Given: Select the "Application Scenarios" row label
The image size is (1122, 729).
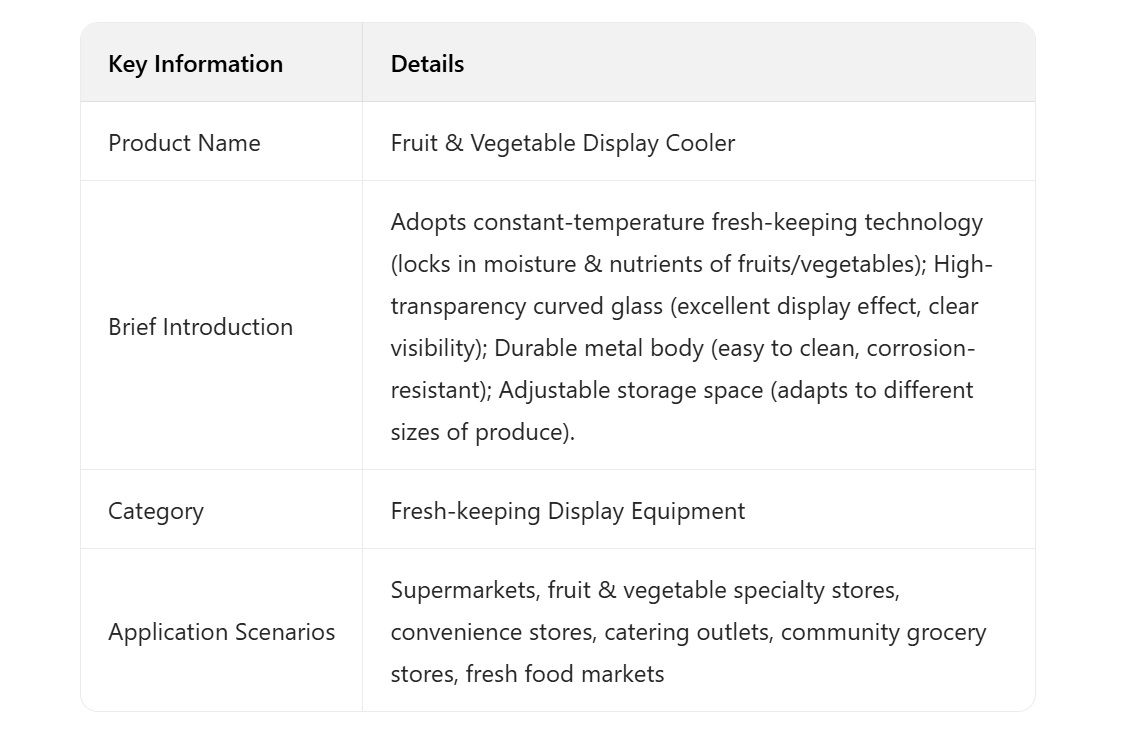Looking at the screenshot, I should (x=221, y=632).
